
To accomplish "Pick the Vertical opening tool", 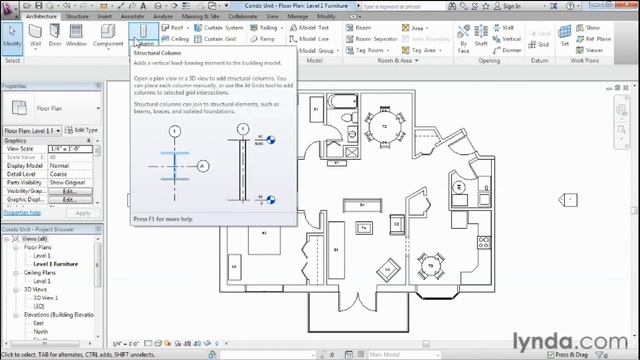I will tap(507, 39).
